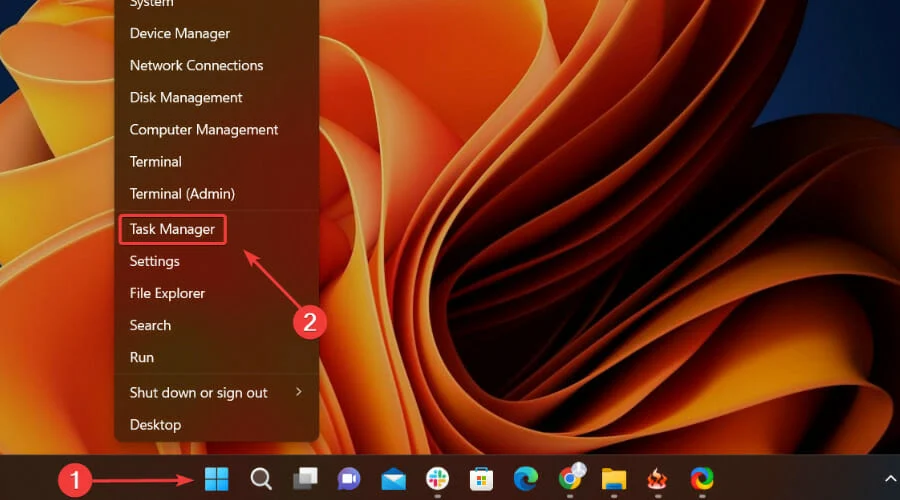
Task: Open Microsoft Store from taskbar
Action: (482, 479)
